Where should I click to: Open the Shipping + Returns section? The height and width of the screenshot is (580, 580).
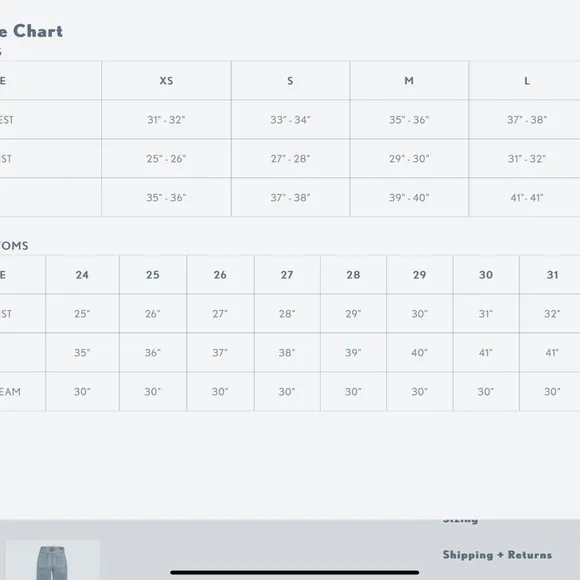[497, 555]
